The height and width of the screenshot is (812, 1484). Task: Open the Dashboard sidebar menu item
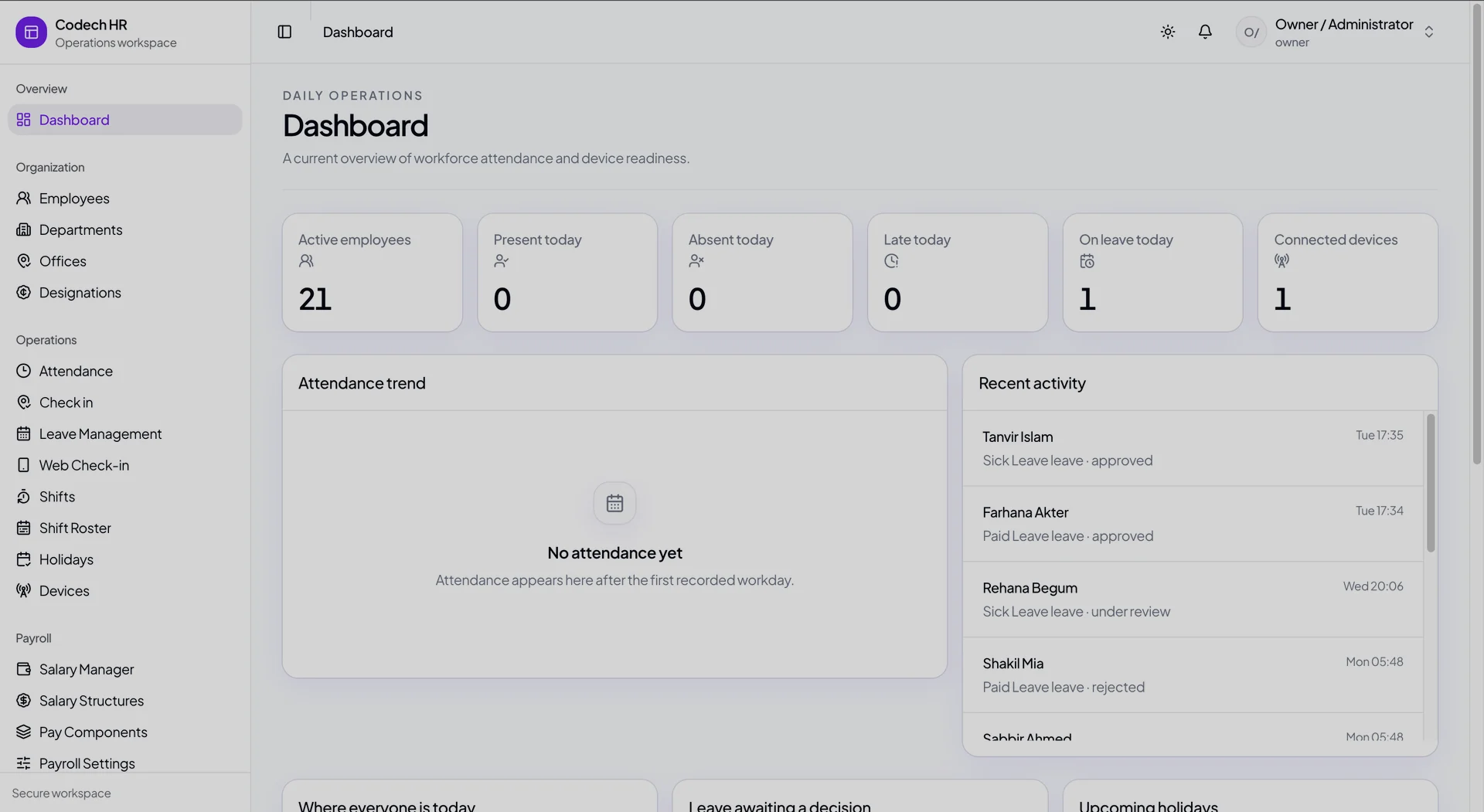point(125,120)
